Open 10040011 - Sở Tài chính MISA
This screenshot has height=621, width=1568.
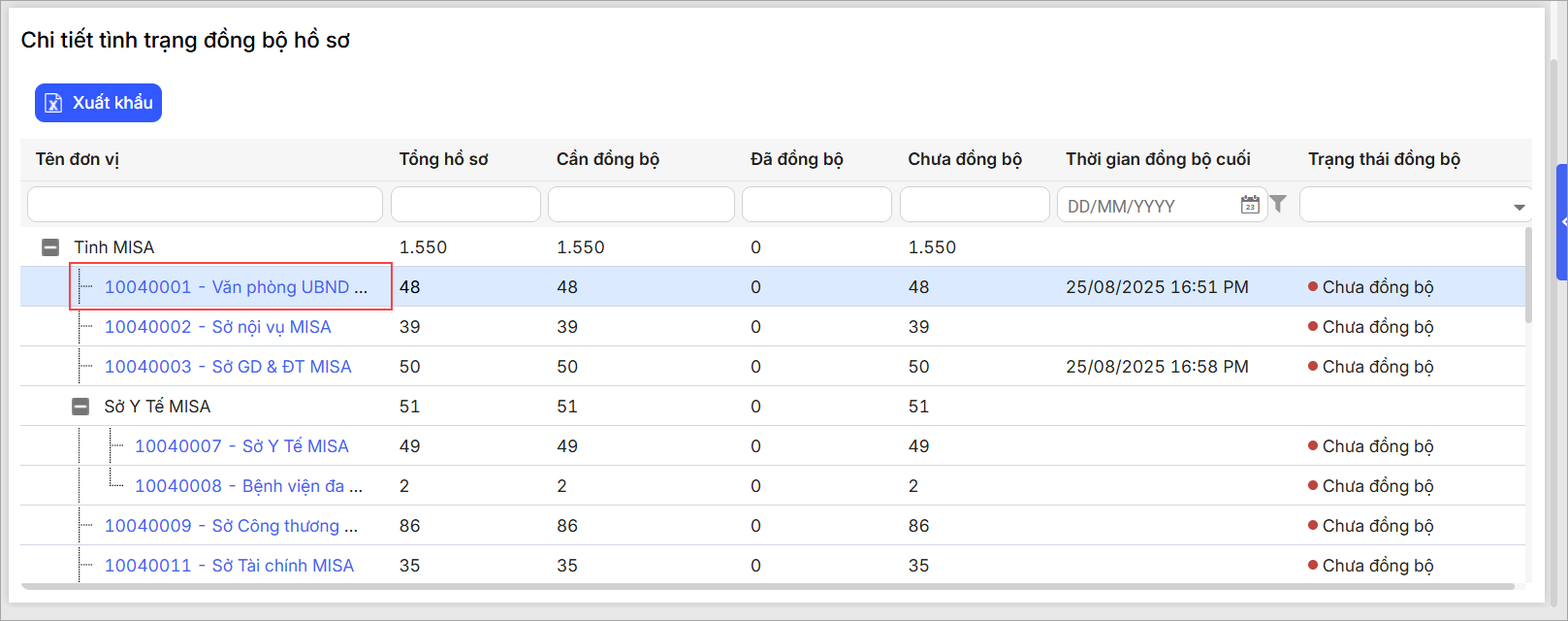pyautogui.click(x=229, y=566)
